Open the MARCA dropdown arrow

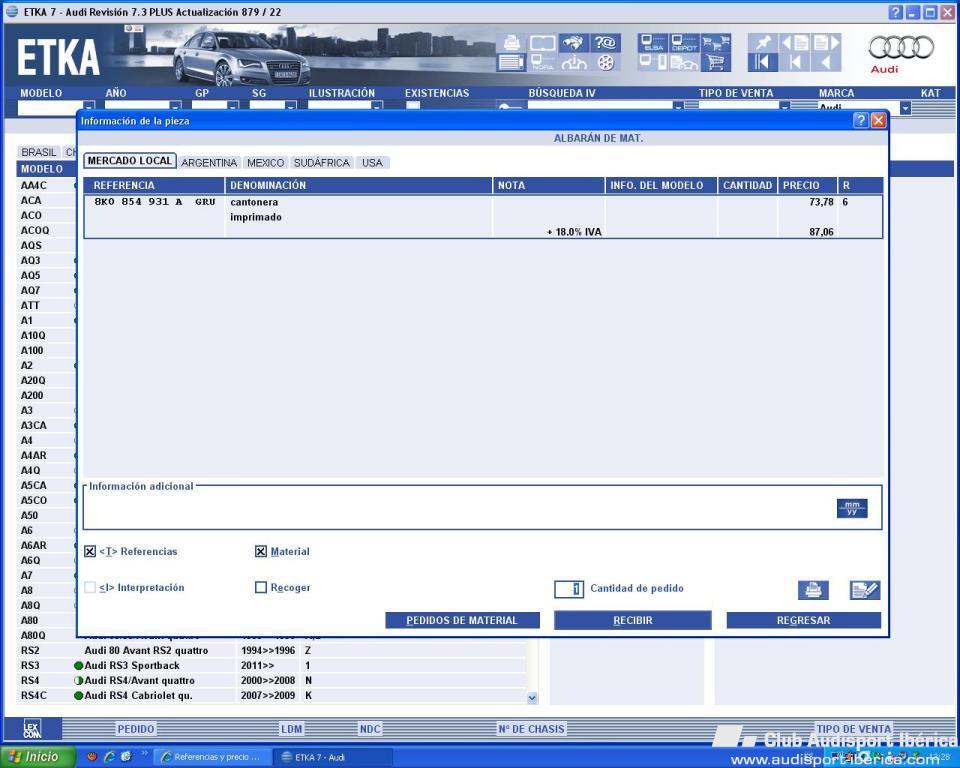905,108
